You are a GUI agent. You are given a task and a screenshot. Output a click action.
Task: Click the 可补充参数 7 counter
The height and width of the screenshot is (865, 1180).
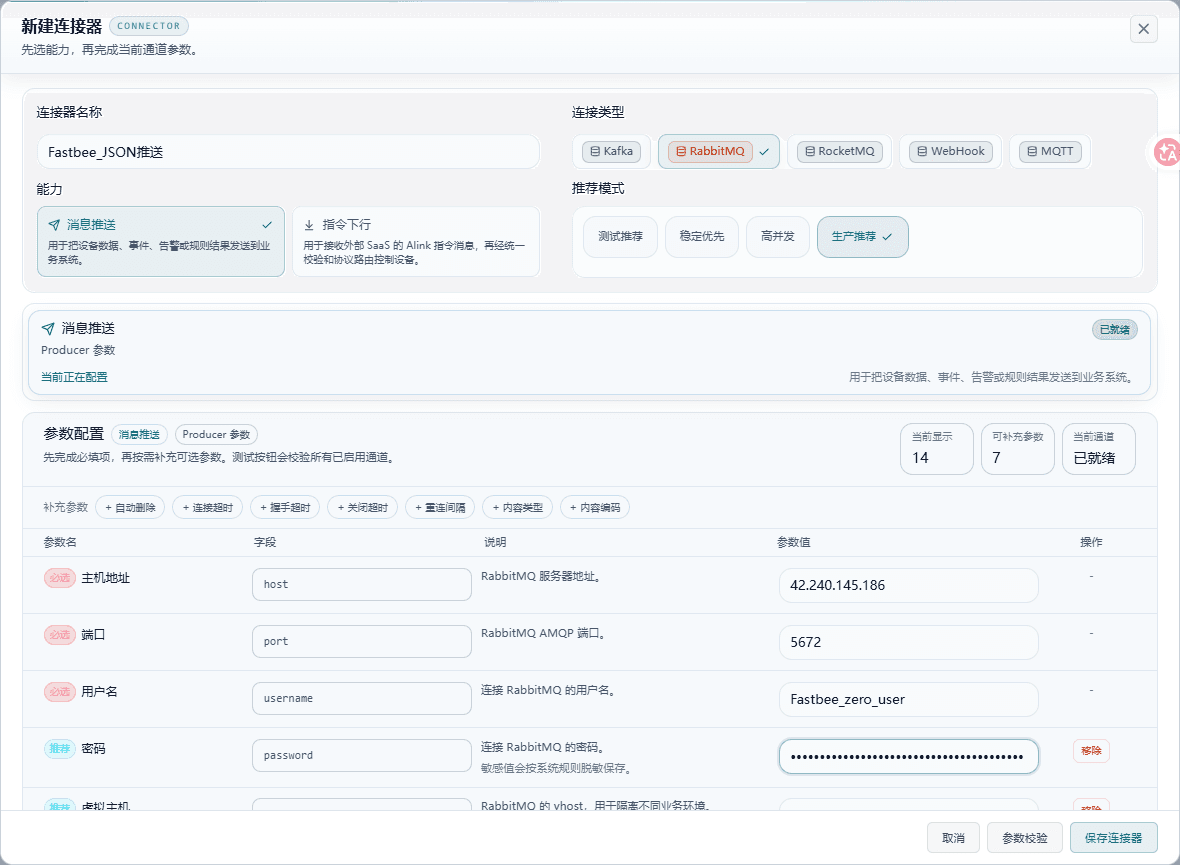click(x=1017, y=449)
